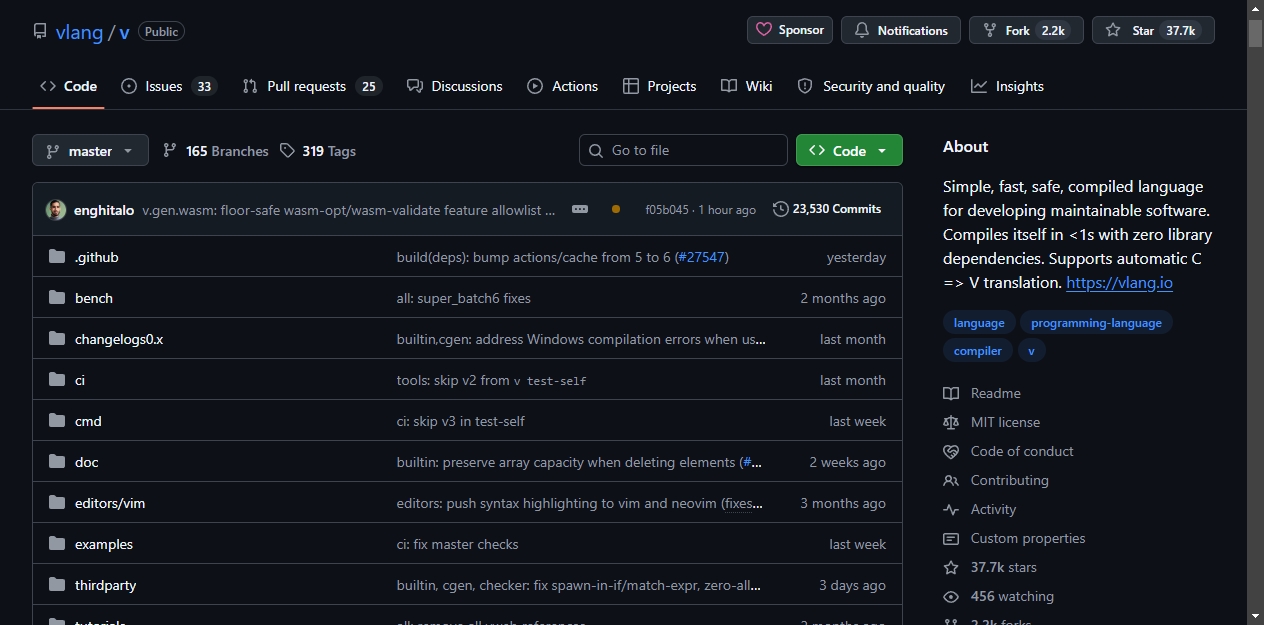Click the folder icon for editors/vim
1264x625 pixels.
[x=57, y=503]
